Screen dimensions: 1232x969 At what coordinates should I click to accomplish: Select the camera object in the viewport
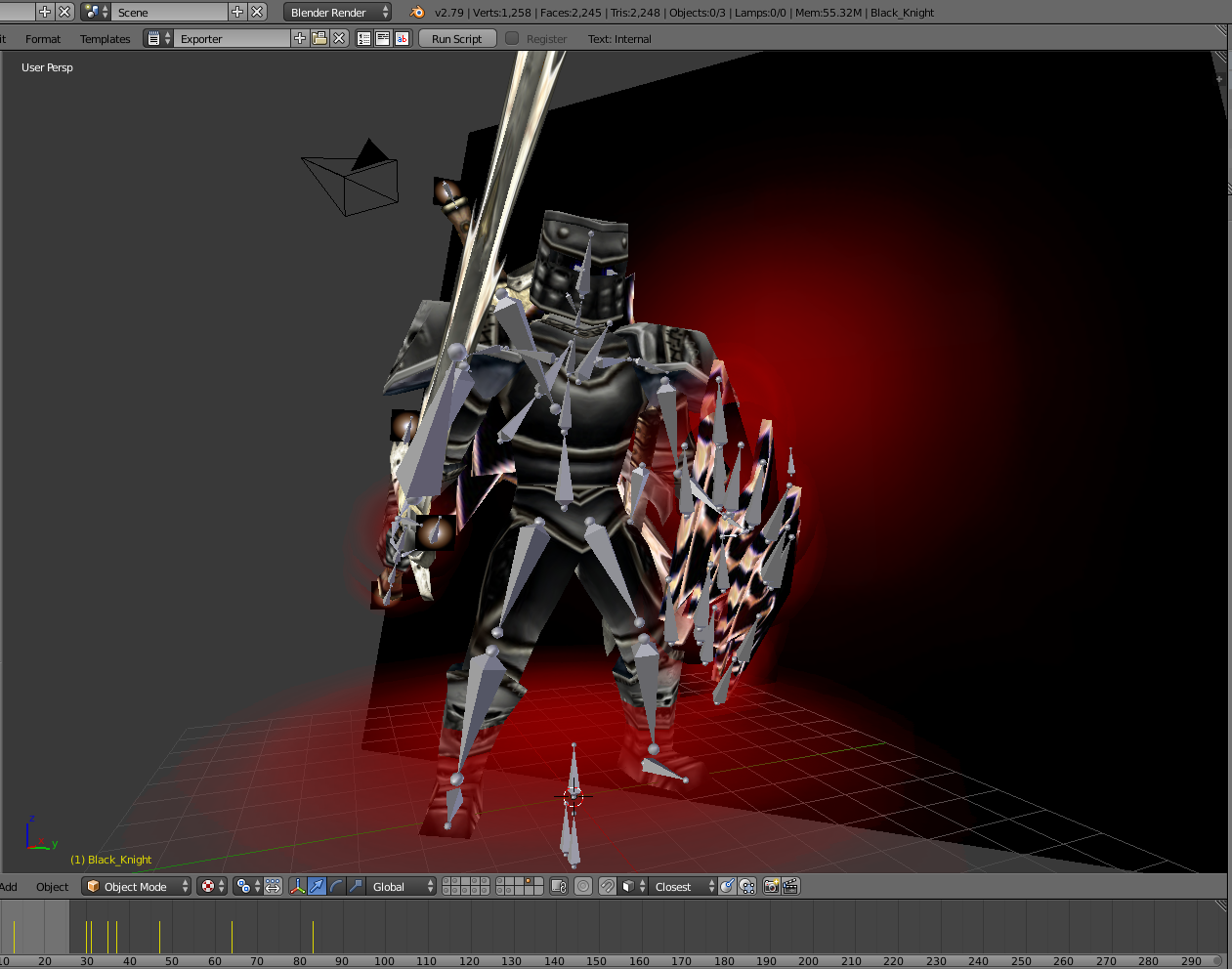351,177
